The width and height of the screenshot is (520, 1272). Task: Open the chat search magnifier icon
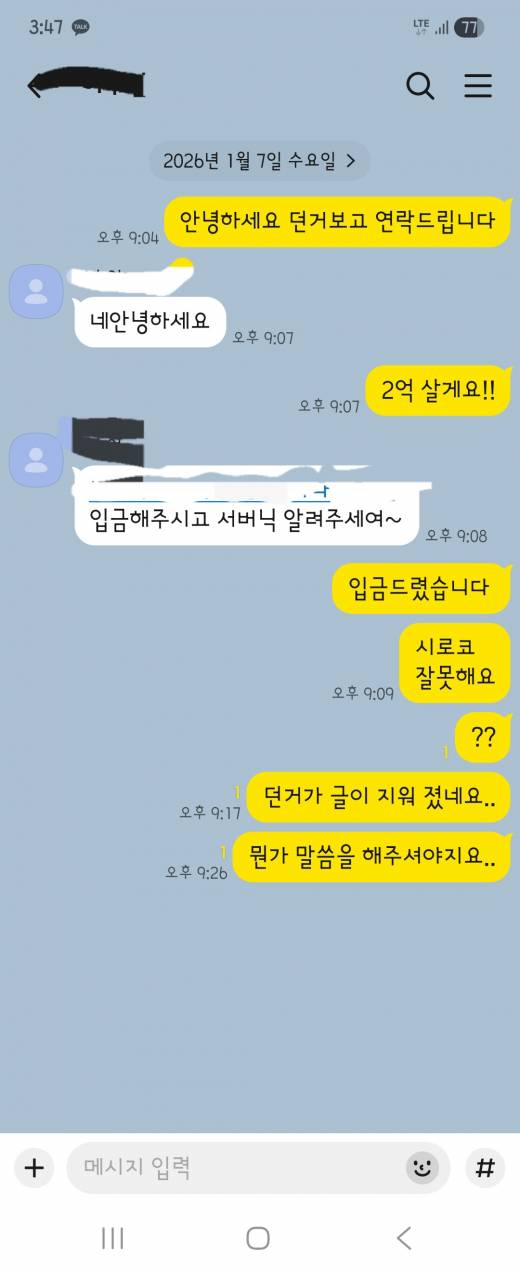[420, 86]
